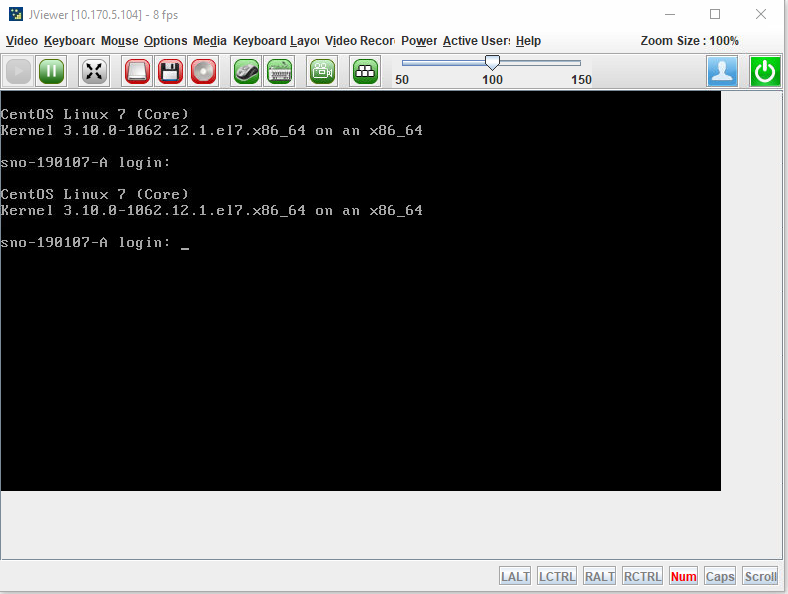Click the Play (resume redirection) toolbar icon
The image size is (788, 594).
(19, 71)
